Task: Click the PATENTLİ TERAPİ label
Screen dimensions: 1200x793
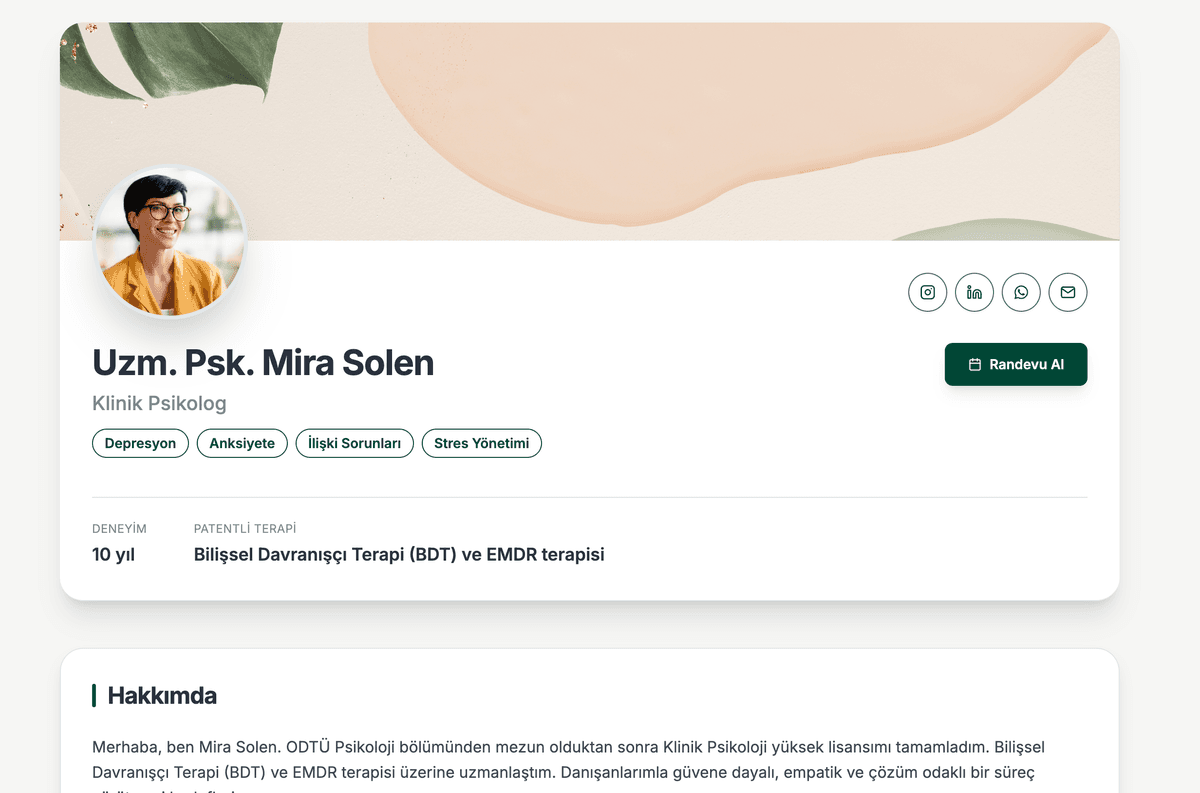Action: (x=245, y=528)
